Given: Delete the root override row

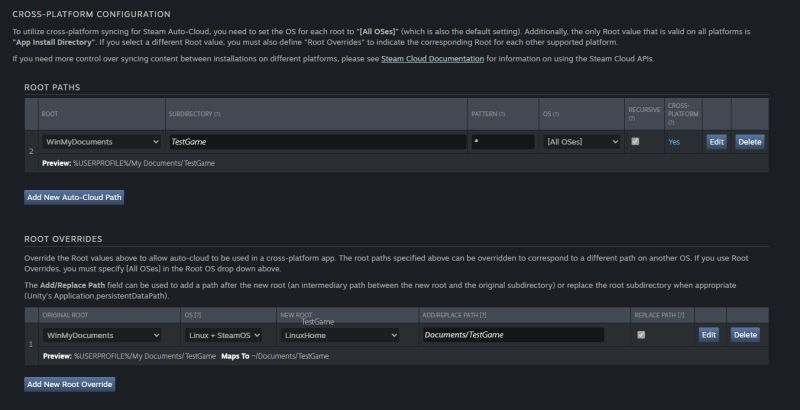Looking at the screenshot, I should point(745,335).
